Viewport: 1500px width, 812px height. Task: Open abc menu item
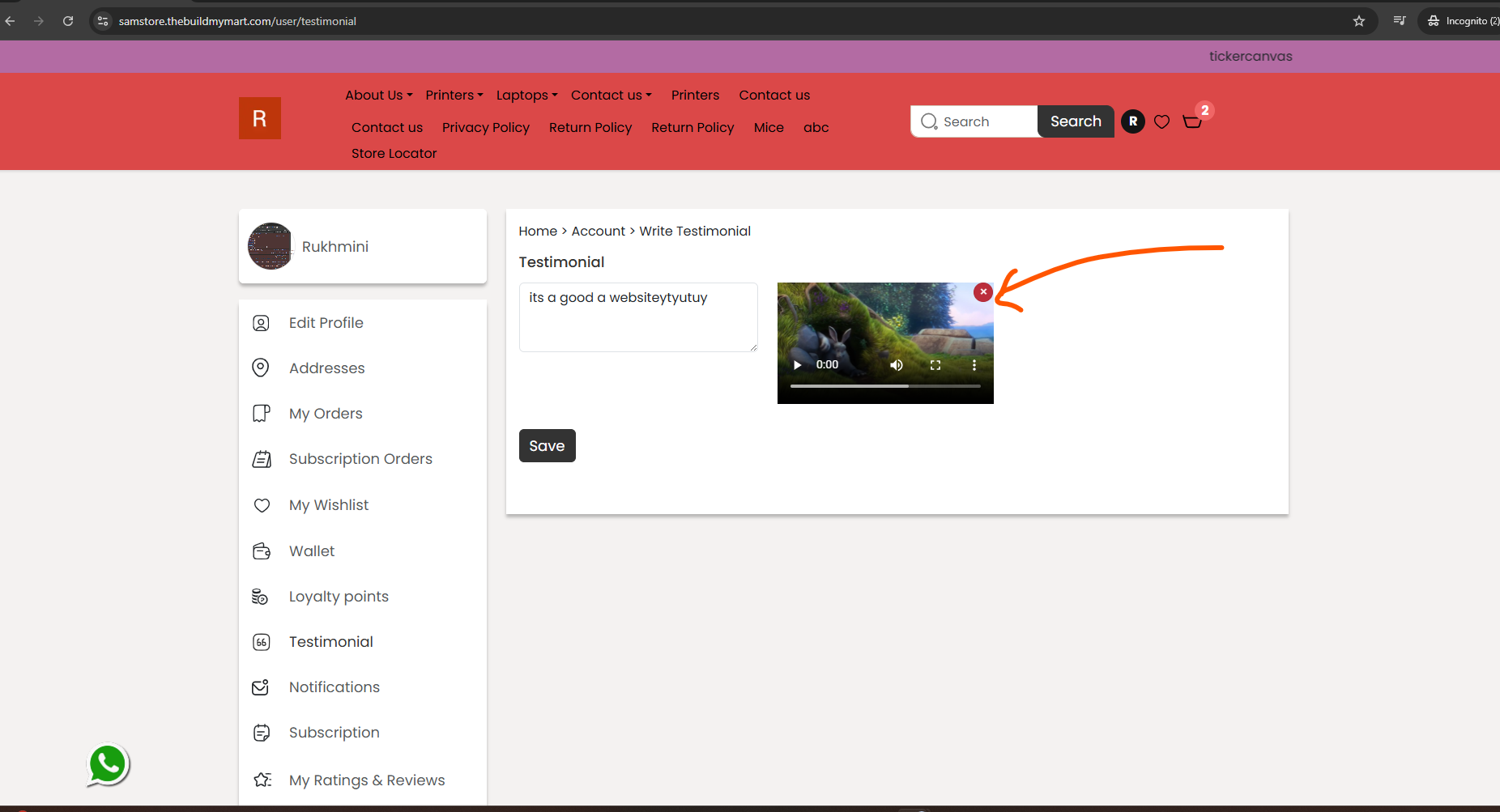pyautogui.click(x=816, y=128)
